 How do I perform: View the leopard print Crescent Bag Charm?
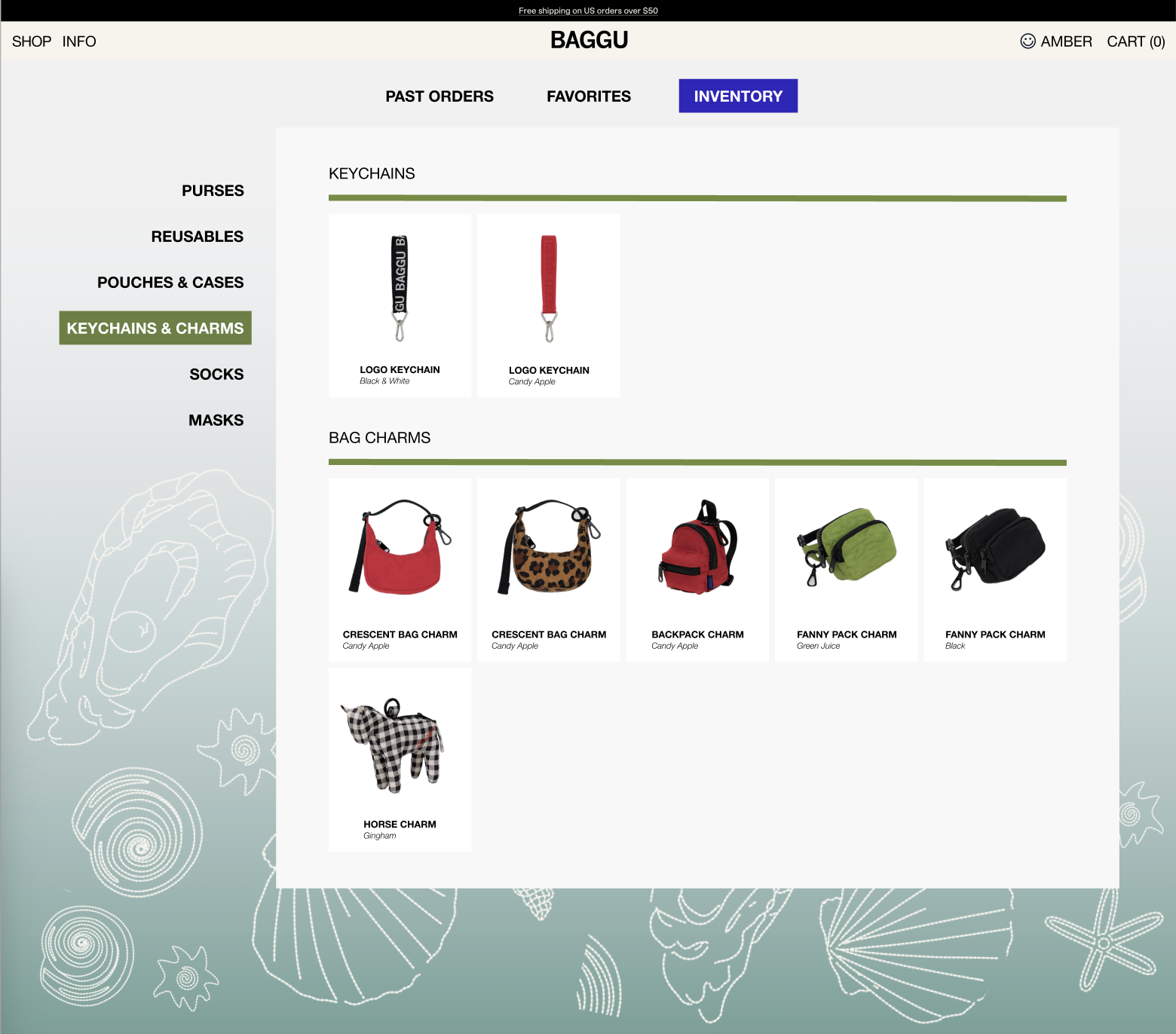point(549,549)
